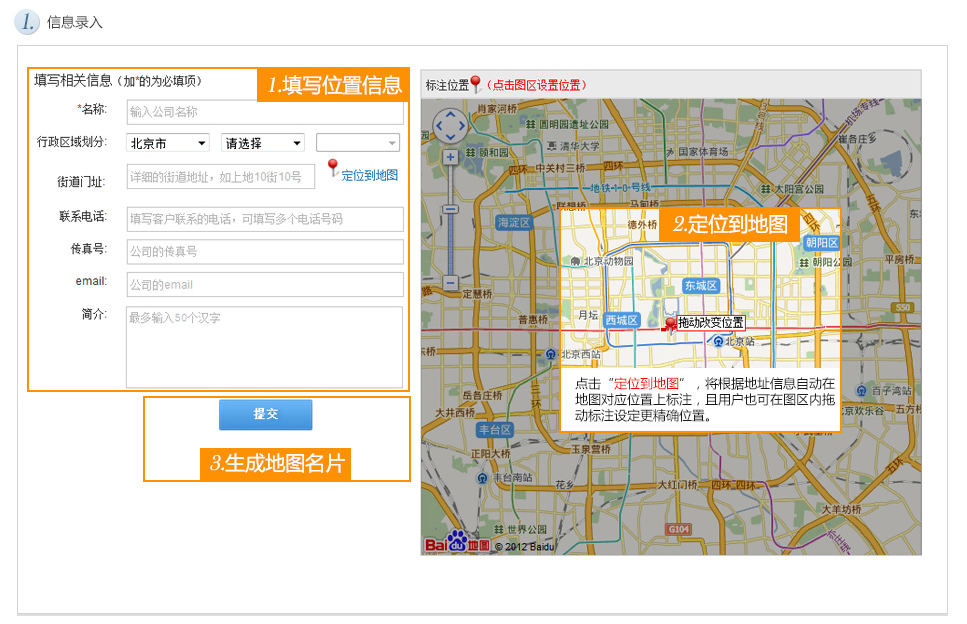967x624 pixels.
Task: Open the empty third region dropdown
Action: click(358, 143)
